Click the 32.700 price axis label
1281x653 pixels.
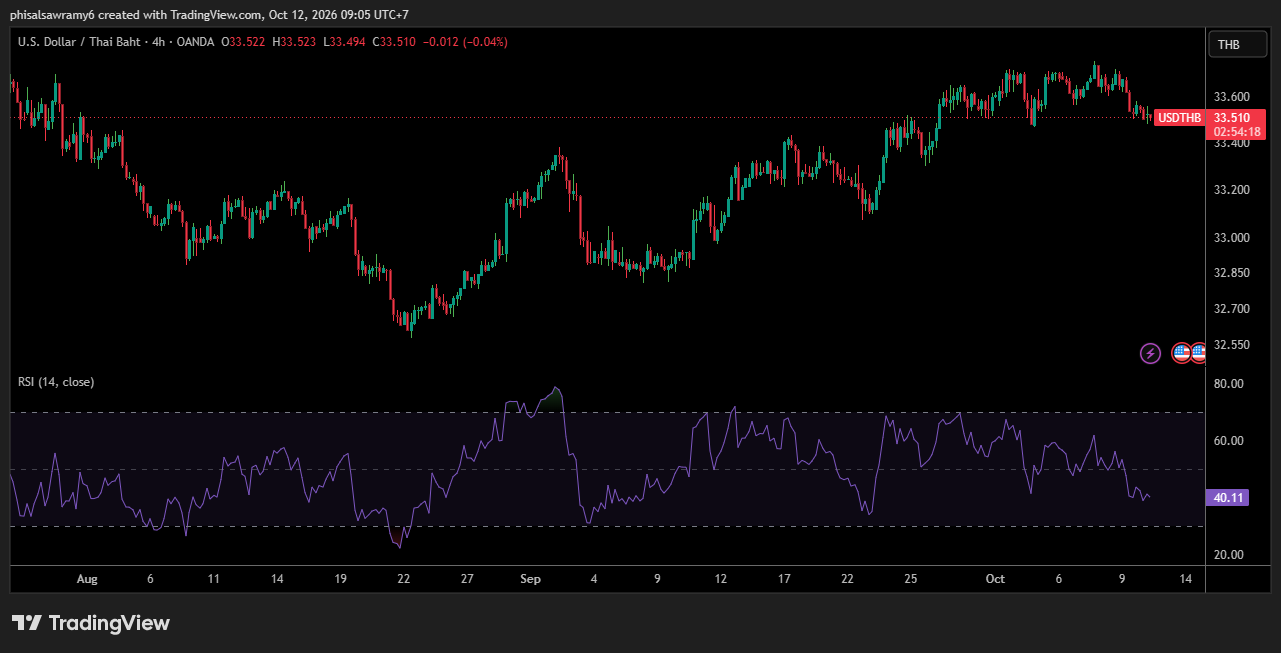pyautogui.click(x=1230, y=309)
